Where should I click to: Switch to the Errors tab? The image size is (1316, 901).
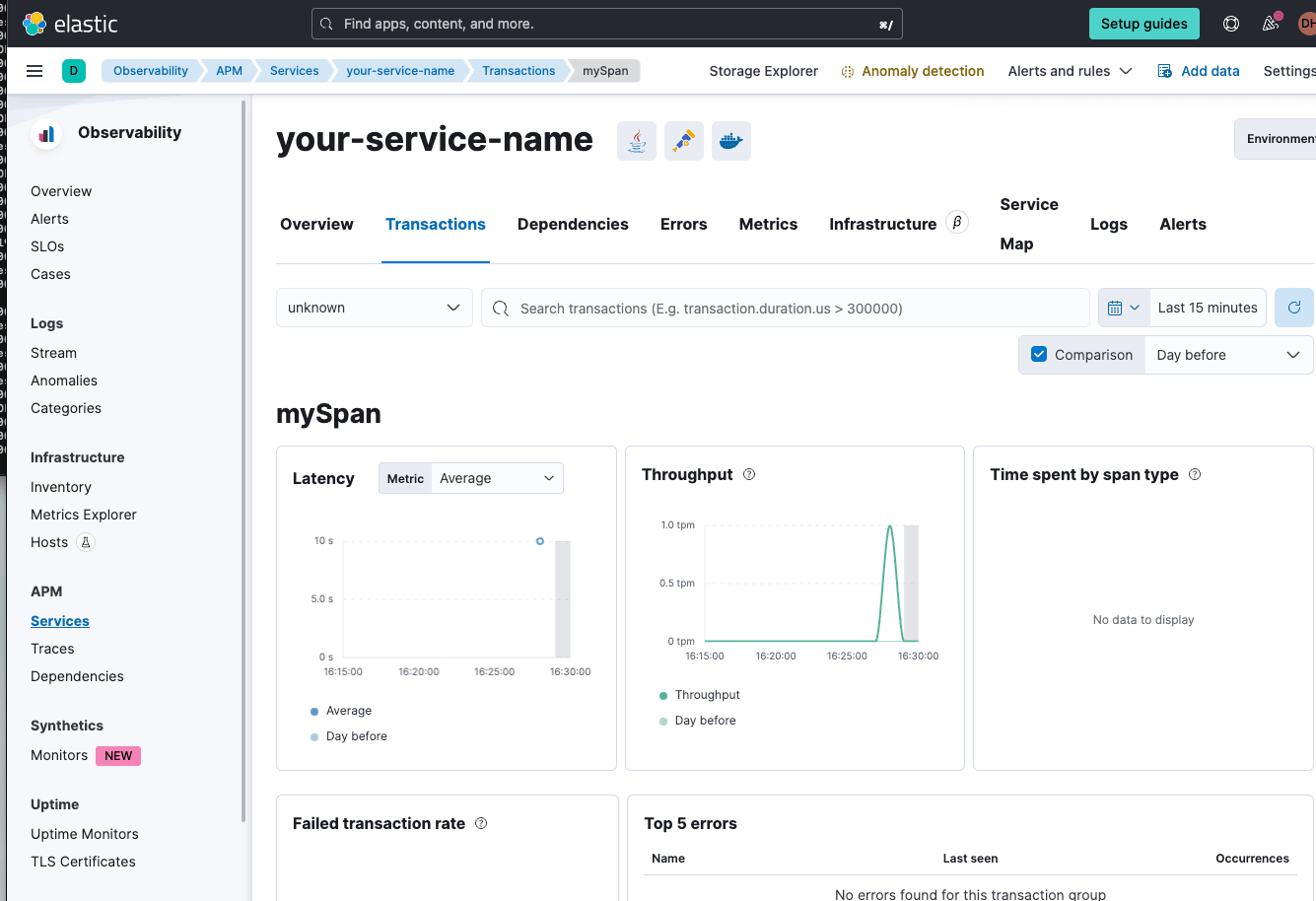[683, 224]
